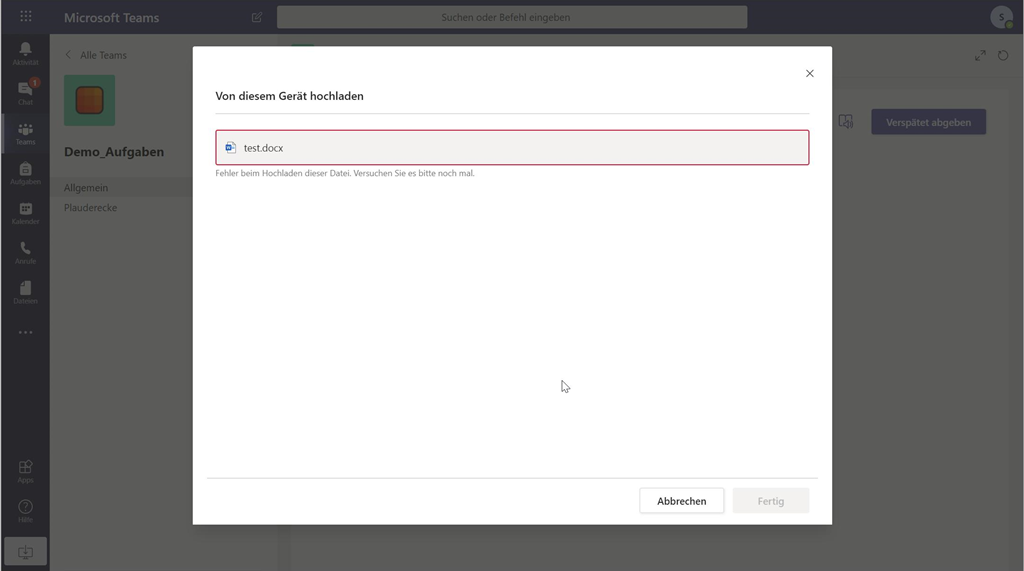Open the Chat icon in sidebar
The width and height of the screenshot is (1024, 571).
25,92
